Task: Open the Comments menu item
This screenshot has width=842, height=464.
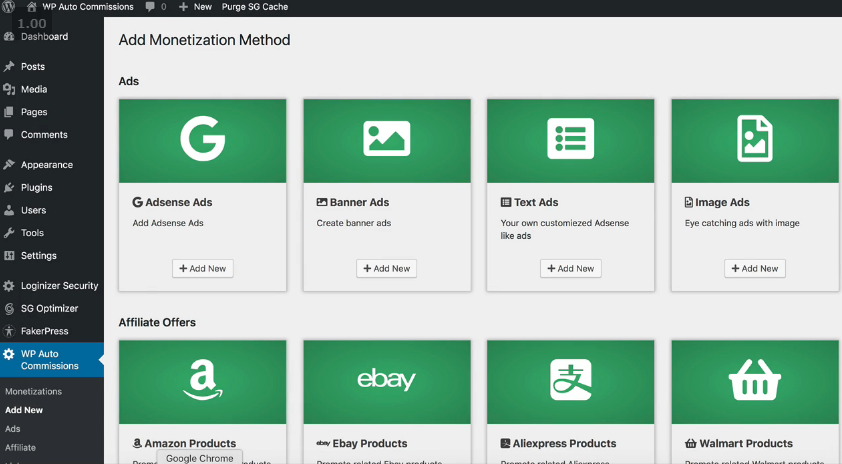Action: click(44, 134)
